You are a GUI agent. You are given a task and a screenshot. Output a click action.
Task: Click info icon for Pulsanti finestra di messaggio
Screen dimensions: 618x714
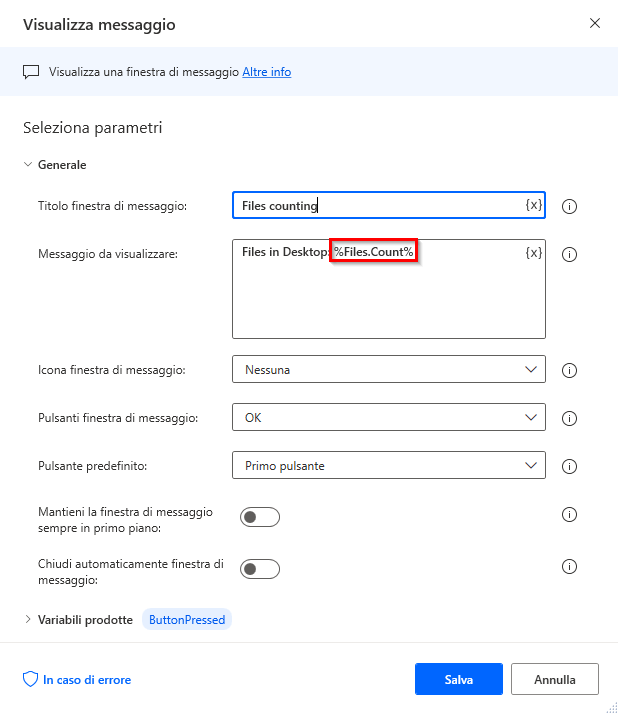(x=570, y=418)
